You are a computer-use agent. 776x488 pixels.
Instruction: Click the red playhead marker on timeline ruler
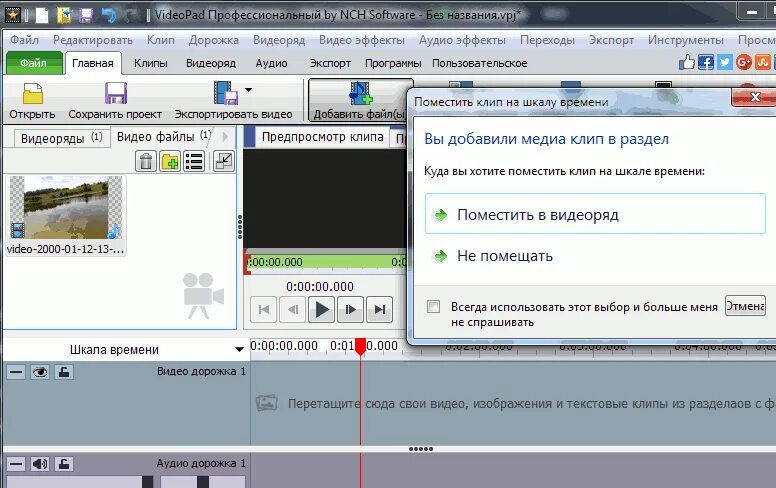coord(360,346)
